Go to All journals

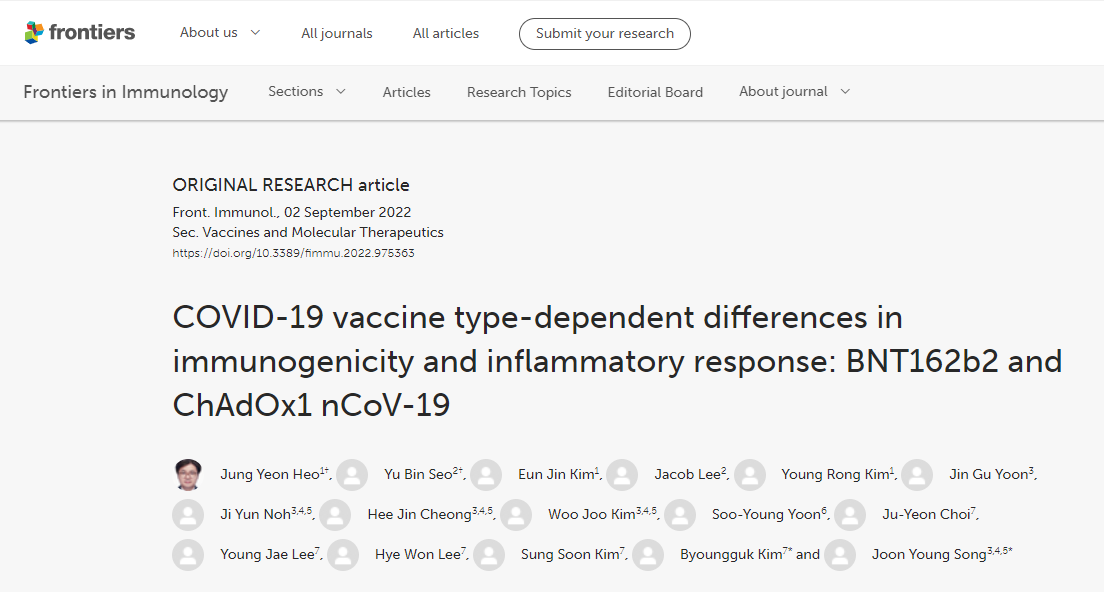[x=337, y=33]
